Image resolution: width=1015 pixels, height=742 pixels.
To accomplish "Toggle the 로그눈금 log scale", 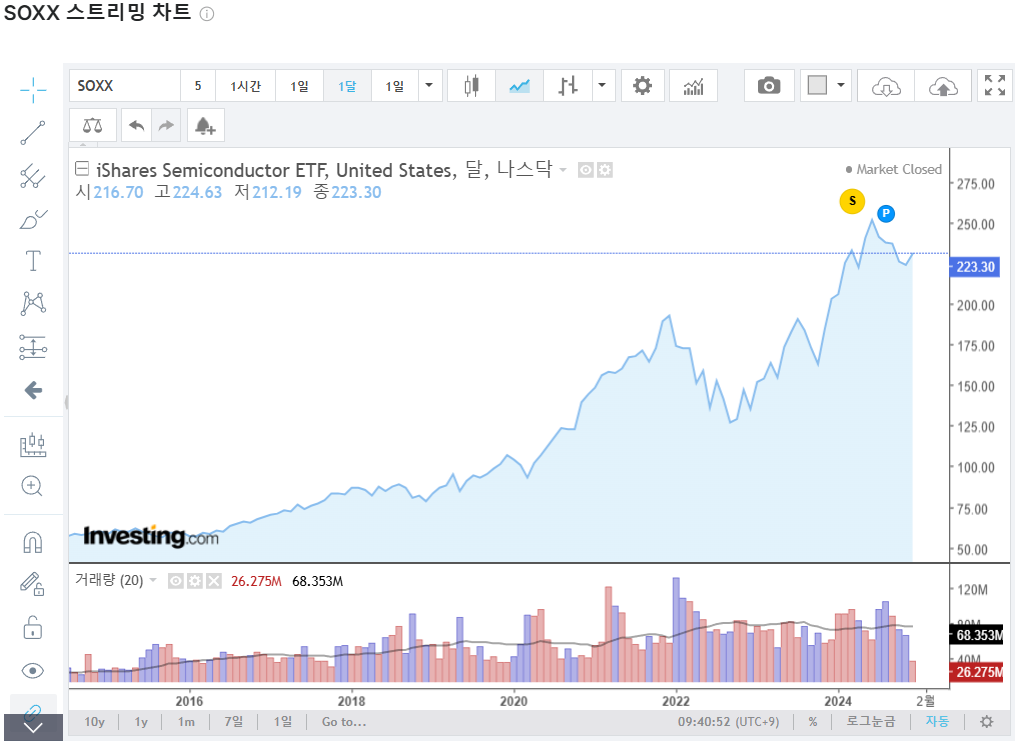I will pos(871,721).
